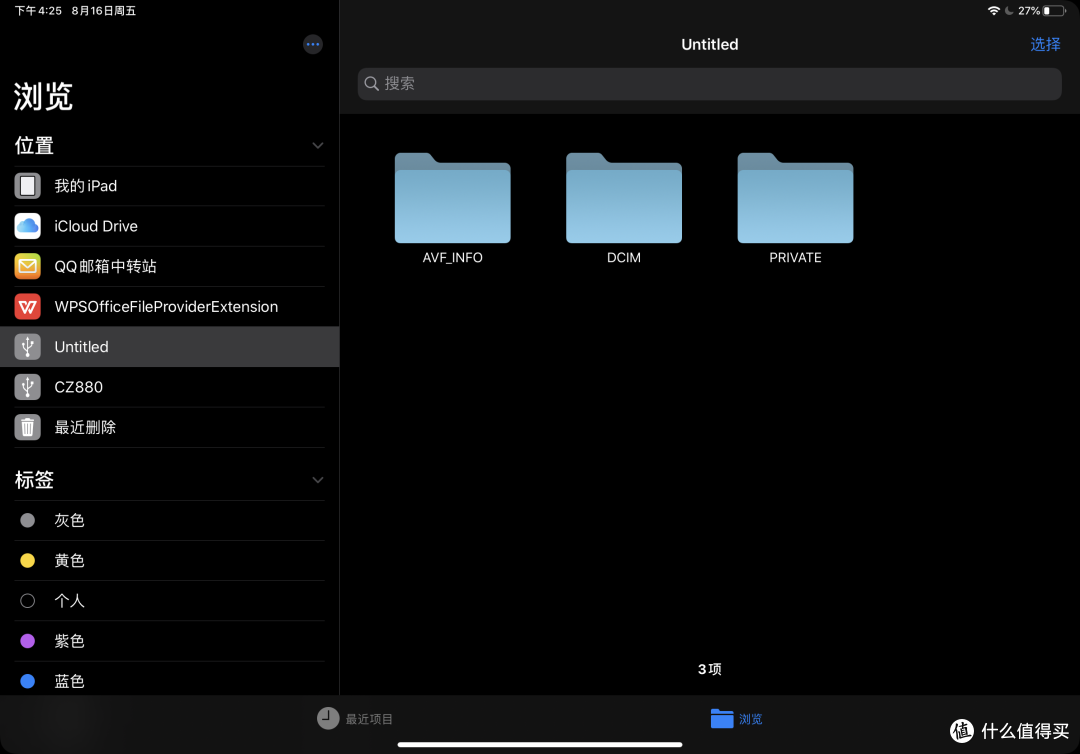Screen dimensions: 1080x754
Task: Open the AVF_INFO folder
Action: point(453,198)
